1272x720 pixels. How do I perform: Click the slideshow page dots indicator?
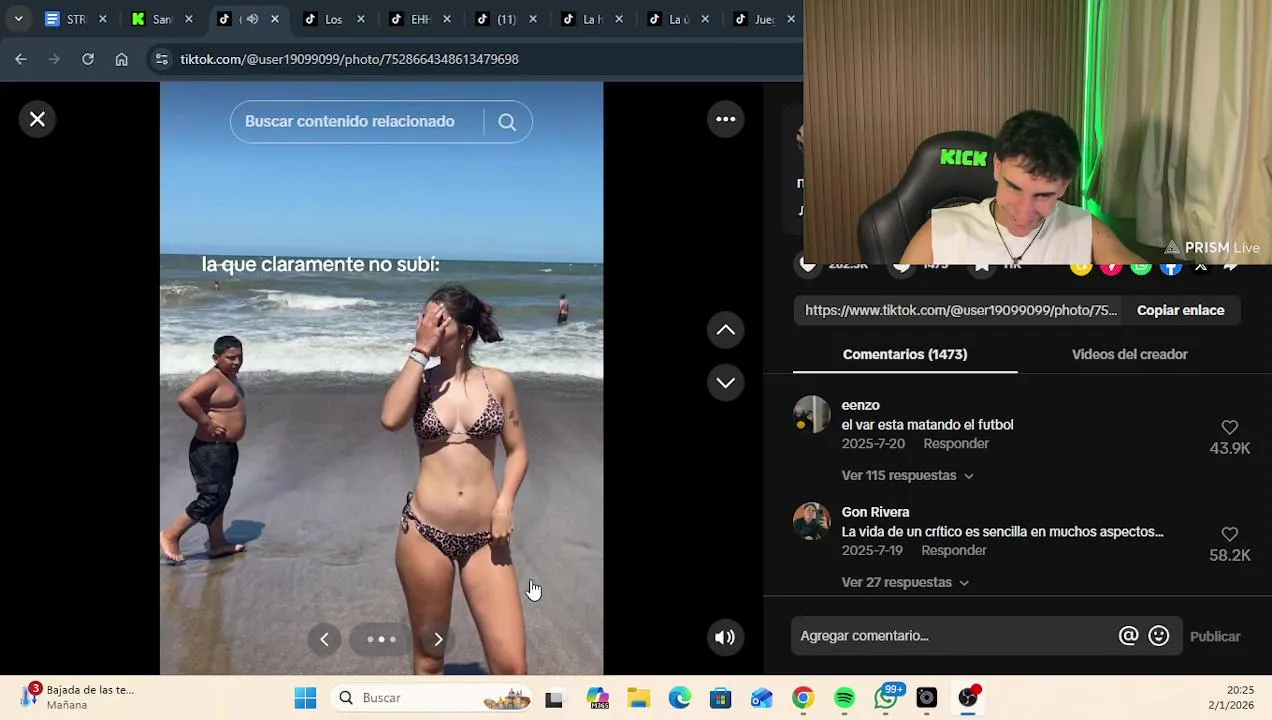tap(381, 639)
